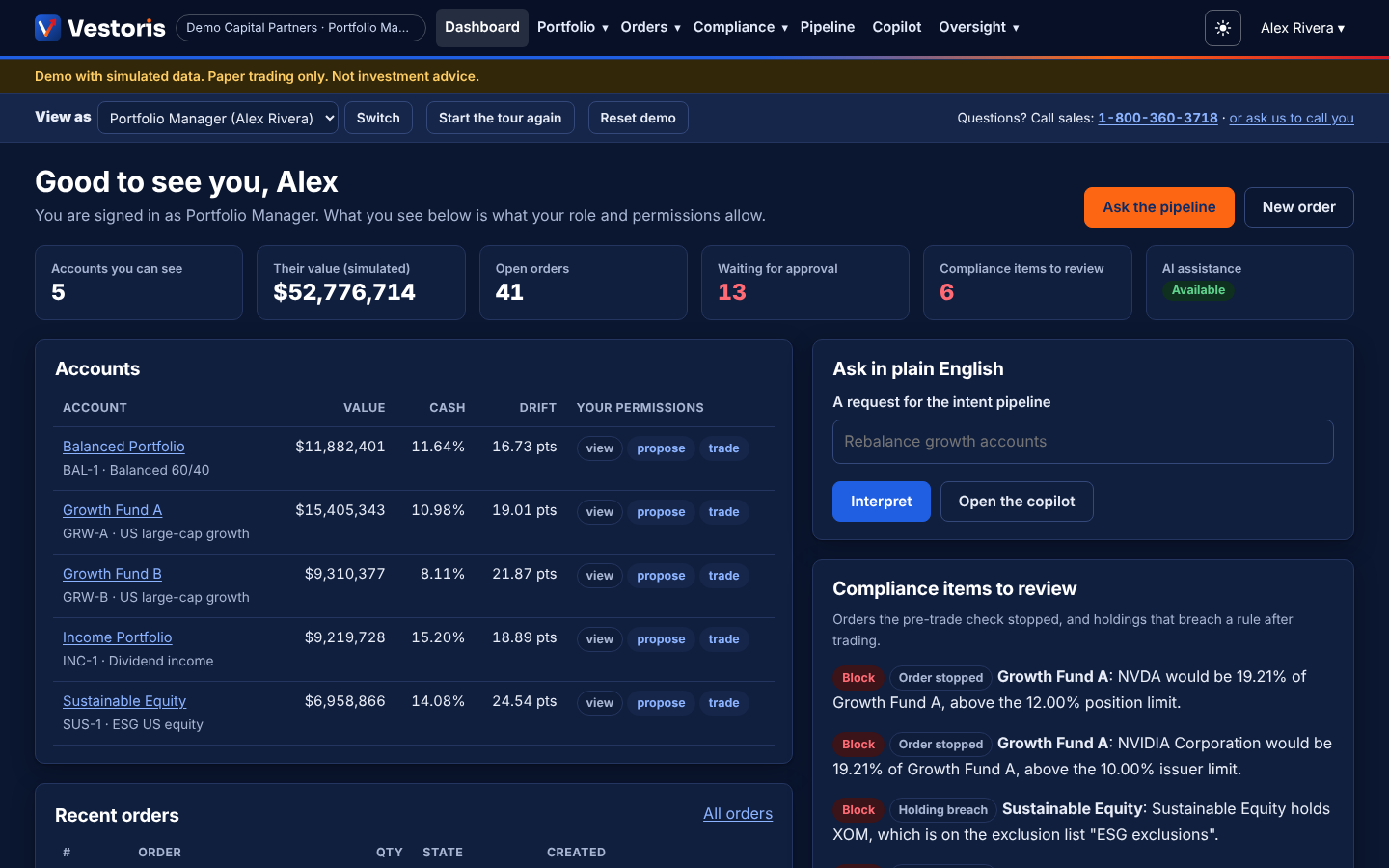
Task: Click the Interpret button
Action: pos(882,502)
